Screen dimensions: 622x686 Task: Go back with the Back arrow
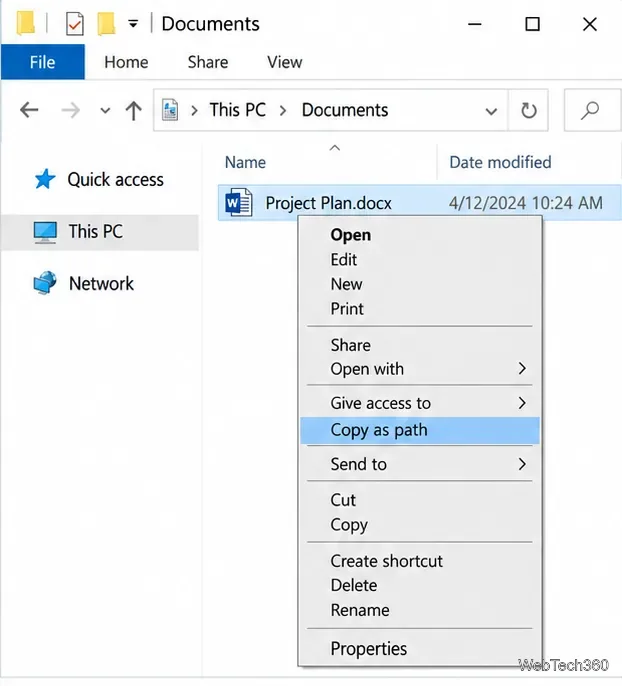coord(29,110)
